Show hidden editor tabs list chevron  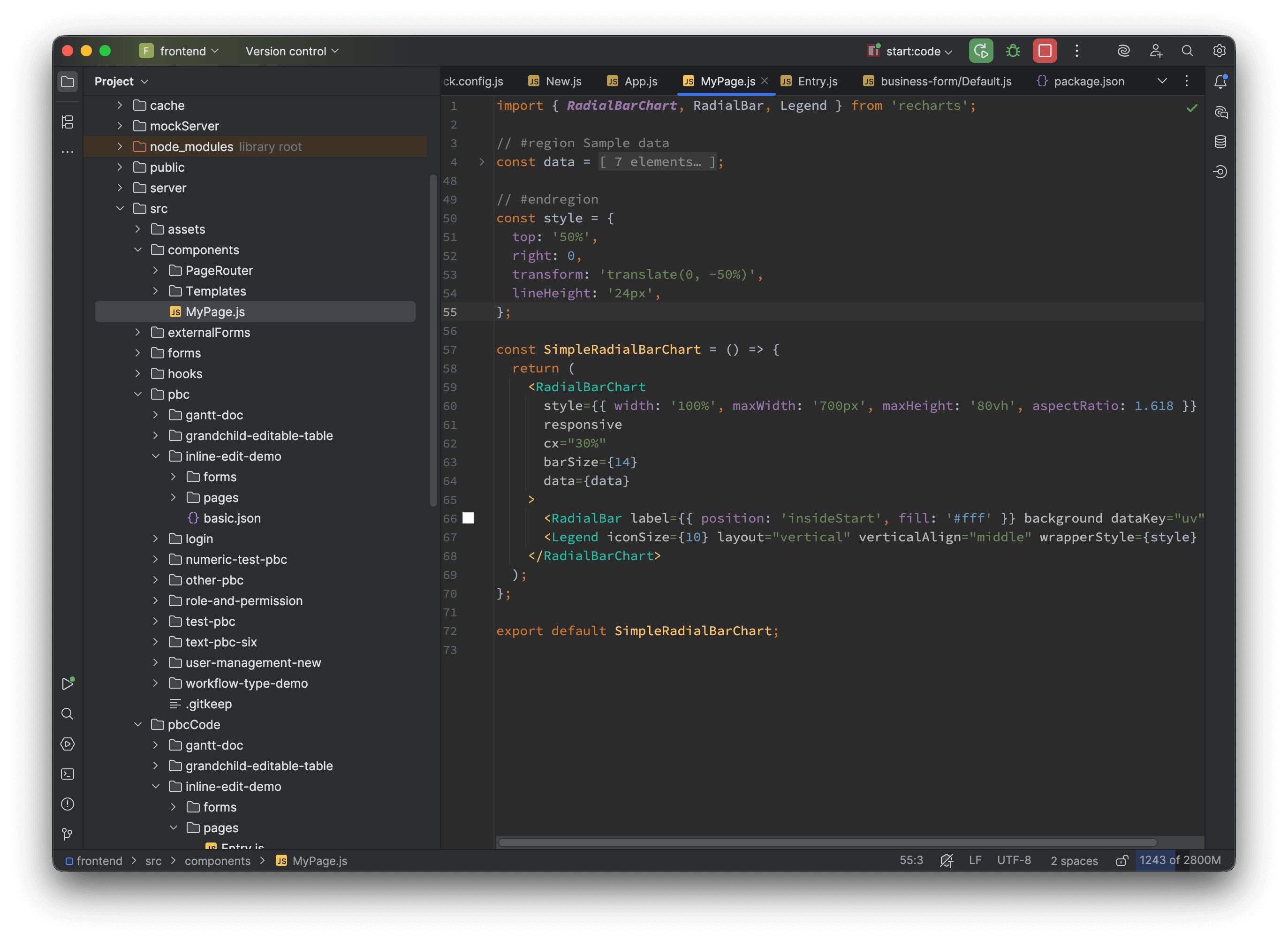(1162, 81)
